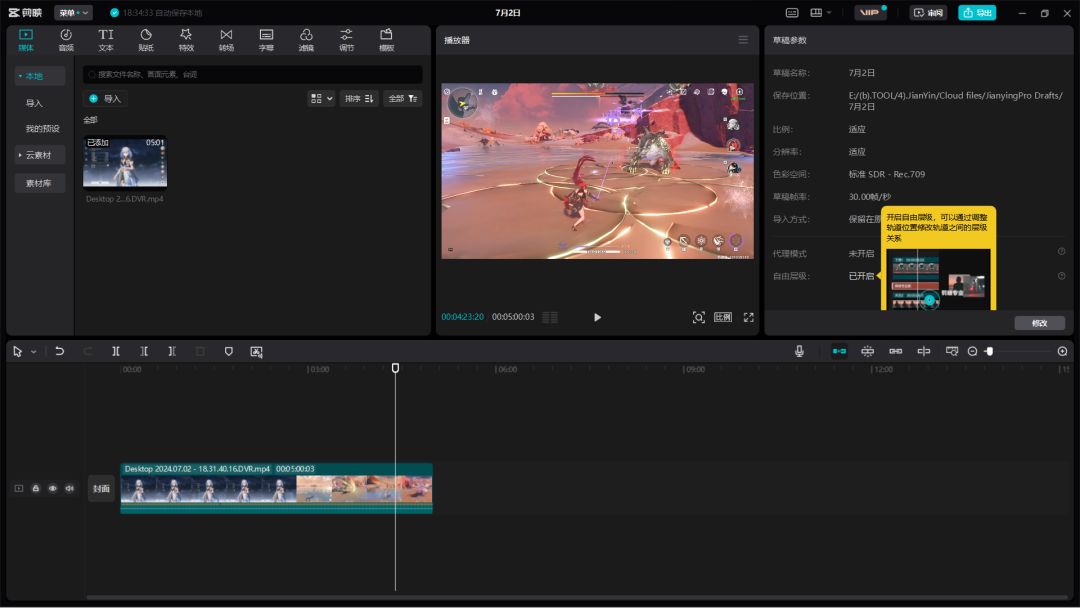Screen dimensions: 1080x608
Task: Open the 菜单 menu dropdown
Action: click(73, 13)
